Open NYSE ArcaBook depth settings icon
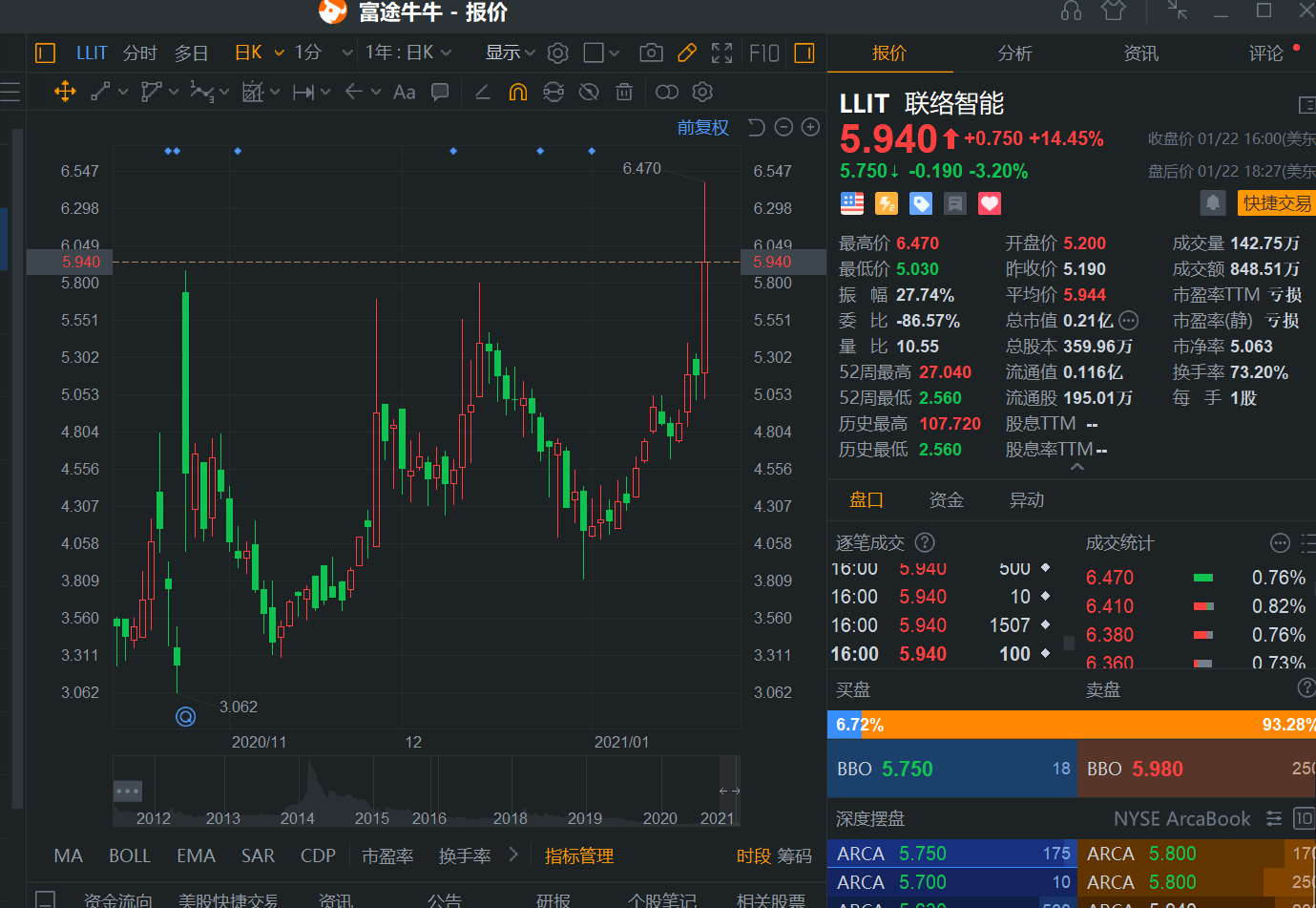 1274,818
